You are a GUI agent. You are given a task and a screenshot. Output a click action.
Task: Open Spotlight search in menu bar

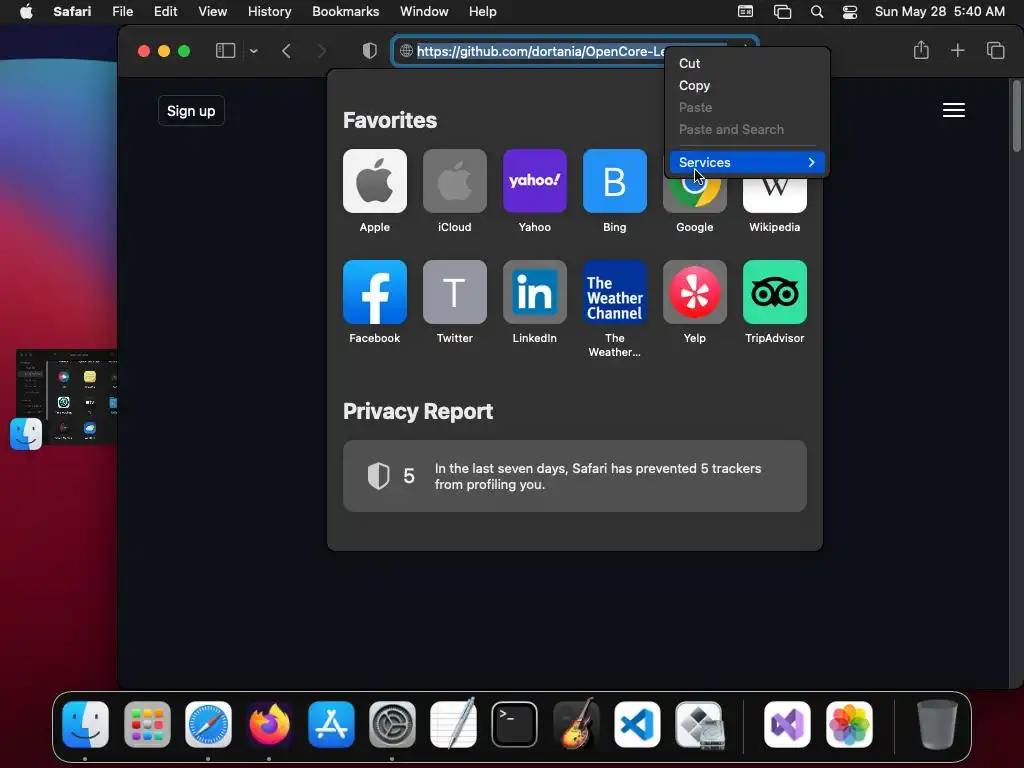pos(816,12)
